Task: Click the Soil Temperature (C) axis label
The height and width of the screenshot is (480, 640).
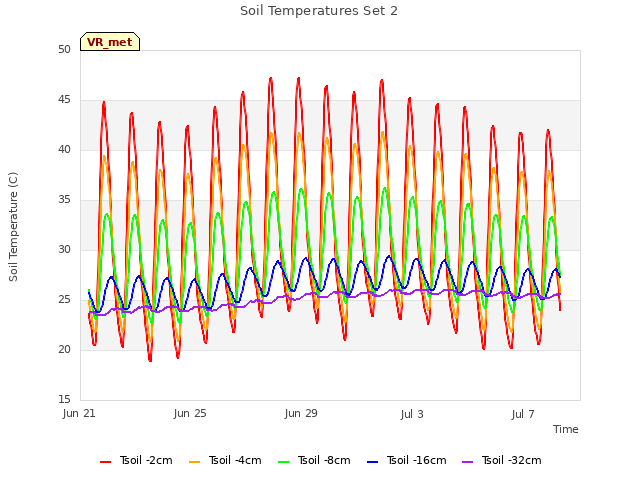Action: pyautogui.click(x=13, y=227)
